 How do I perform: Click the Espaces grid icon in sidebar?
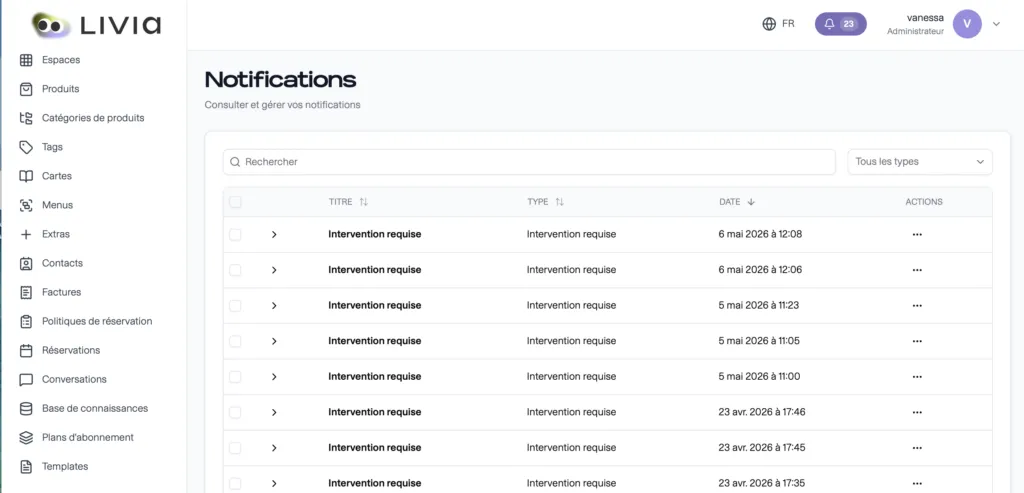(26, 60)
